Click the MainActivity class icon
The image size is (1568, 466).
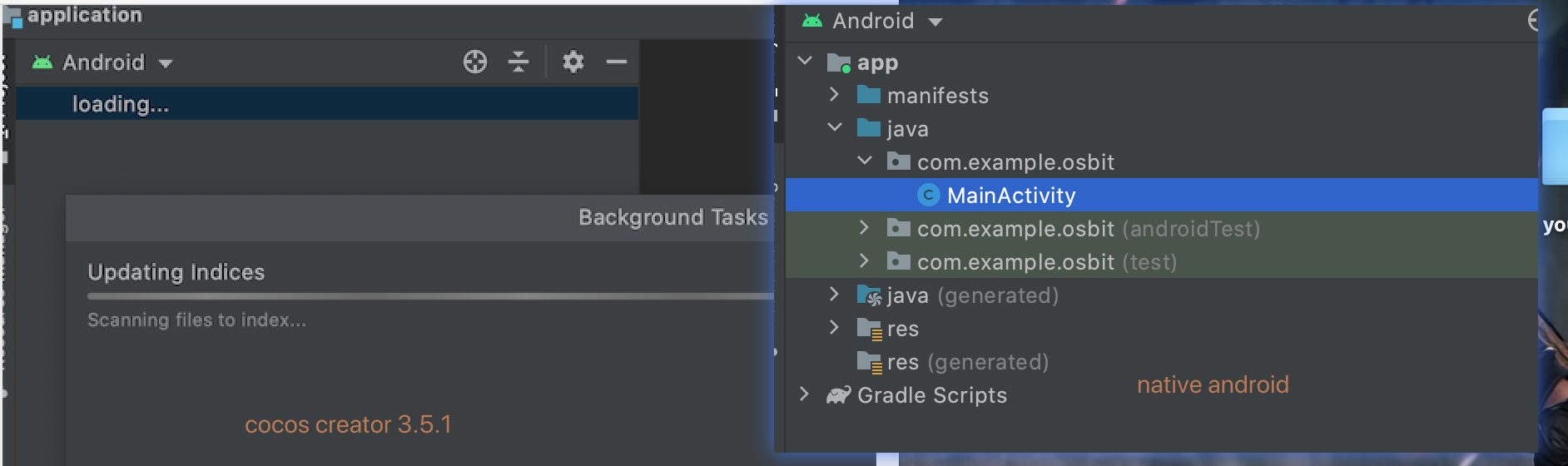[928, 196]
